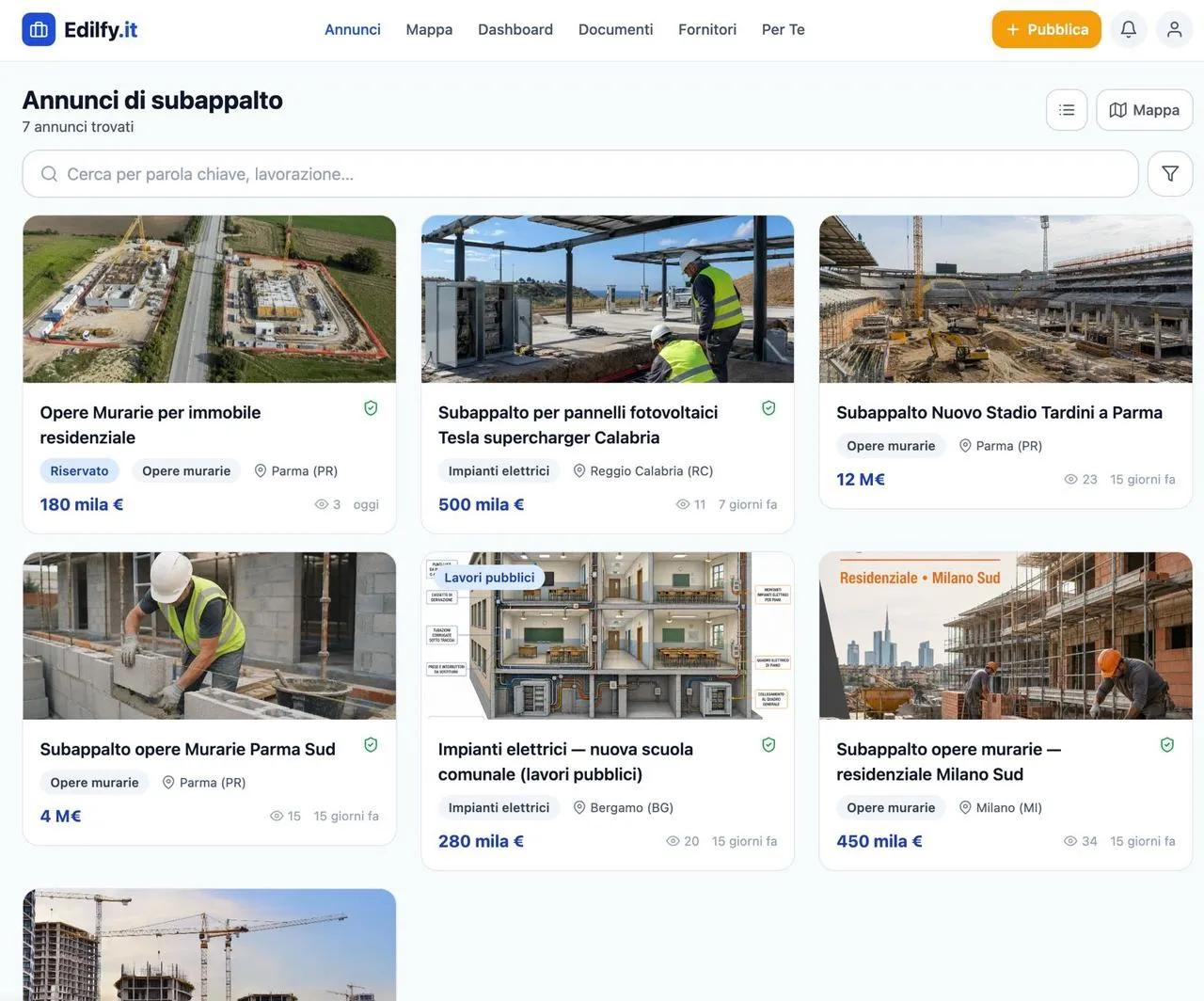Go to Mappa in top navigation
The image size is (1204, 1001).
pos(429,29)
